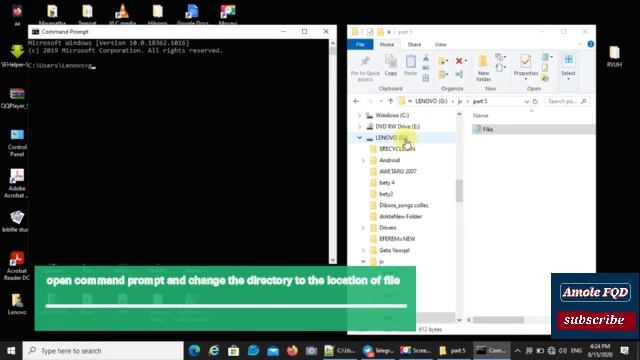Image resolution: width=640 pixels, height=360 pixels.
Task: Click part 5 in address breadcrumb
Action: click(x=480, y=101)
